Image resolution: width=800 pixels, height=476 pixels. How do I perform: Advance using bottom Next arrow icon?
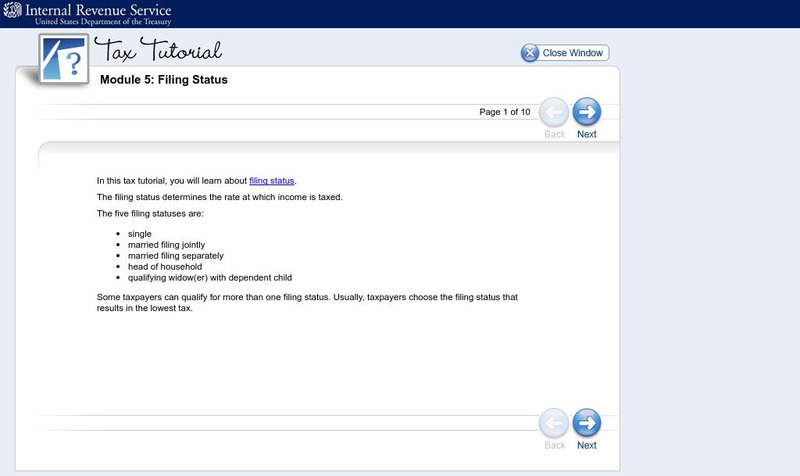point(587,423)
